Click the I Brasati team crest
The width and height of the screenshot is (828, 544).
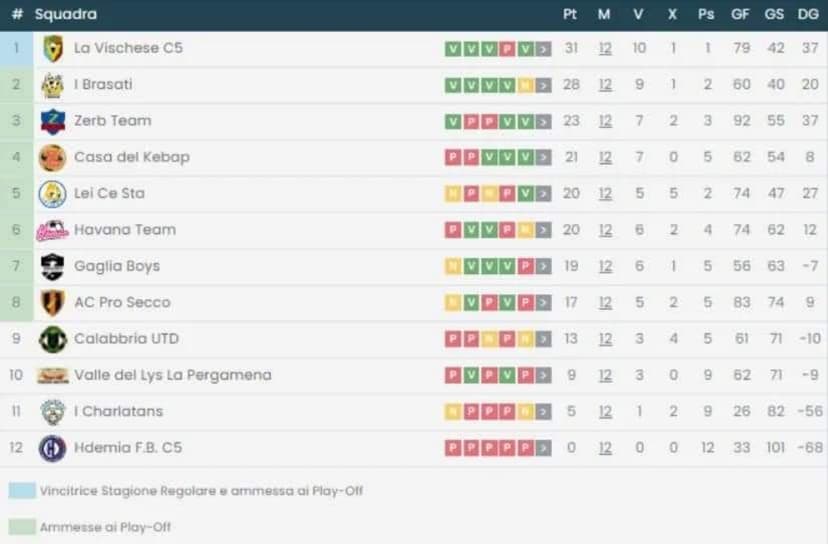[x=52, y=85]
